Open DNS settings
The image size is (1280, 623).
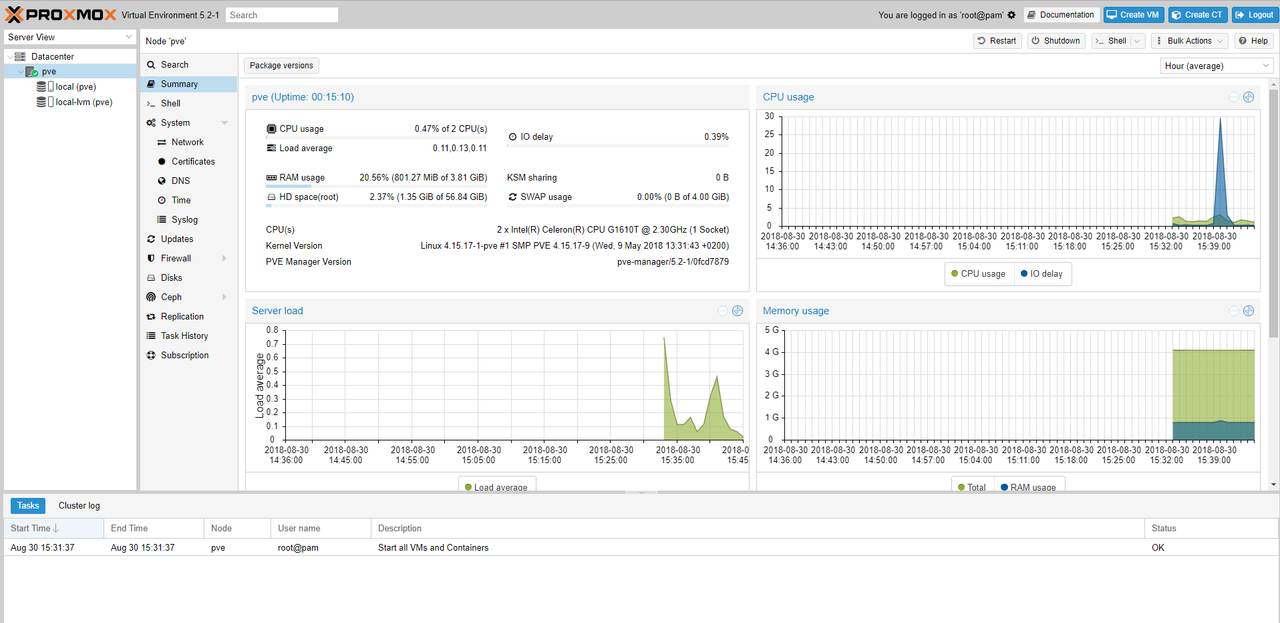pos(189,181)
